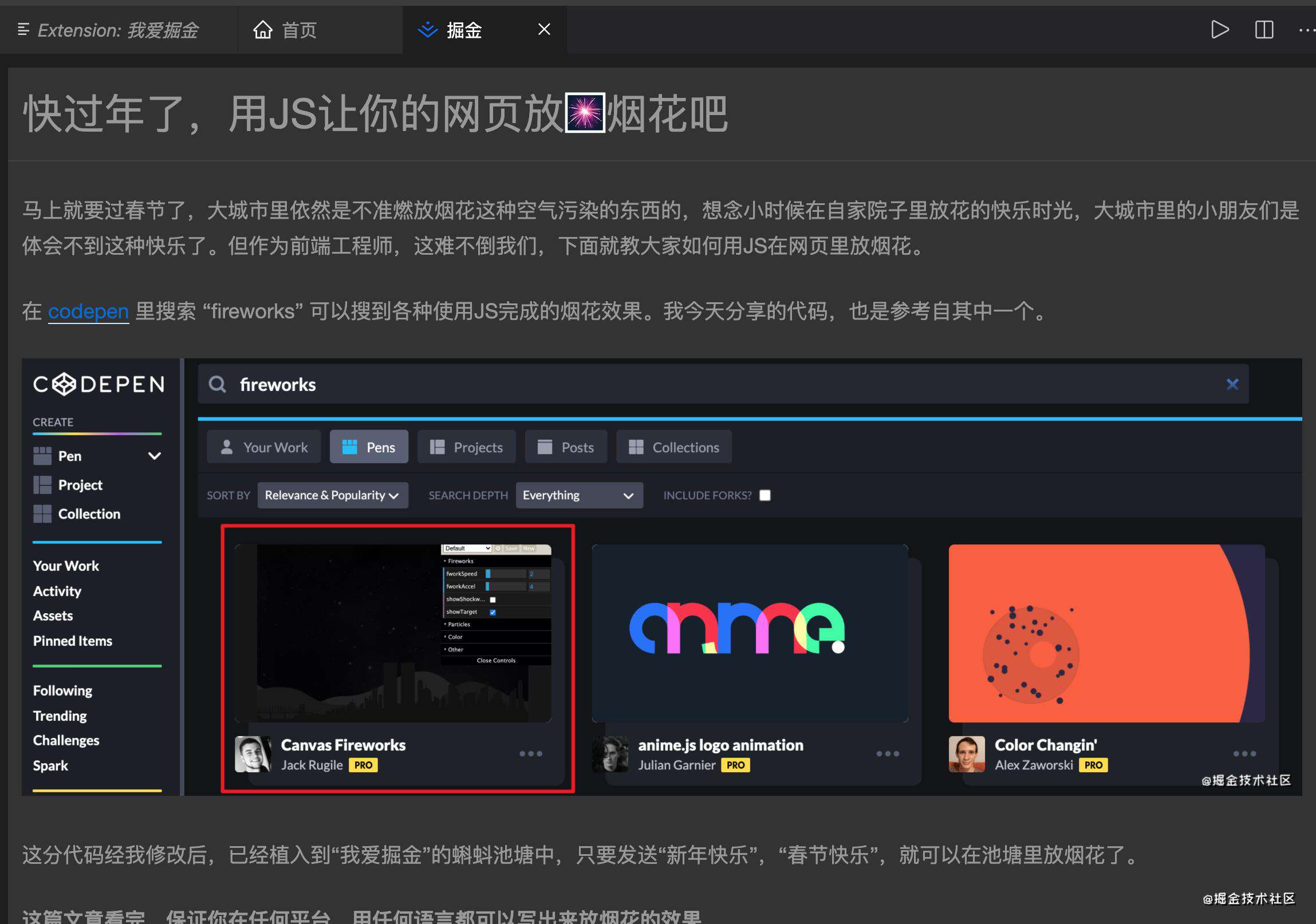
Task: Toggle the Include Forks checkbox
Action: [x=765, y=495]
